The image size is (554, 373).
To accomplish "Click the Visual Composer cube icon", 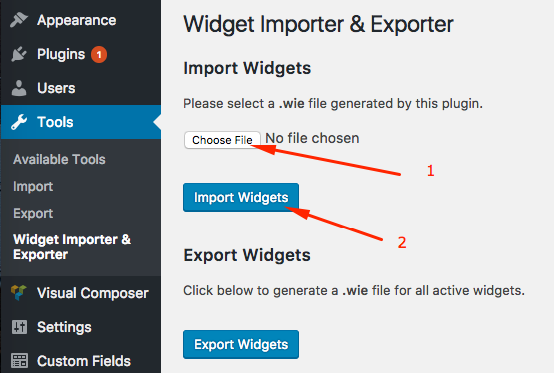I will pyautogui.click(x=19, y=293).
